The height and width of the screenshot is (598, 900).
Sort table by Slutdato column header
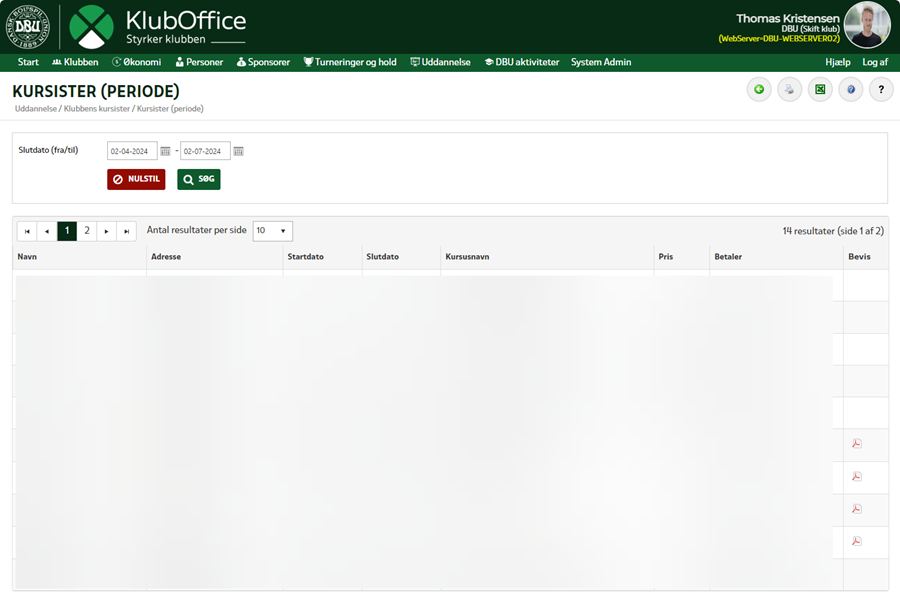[x=382, y=257]
